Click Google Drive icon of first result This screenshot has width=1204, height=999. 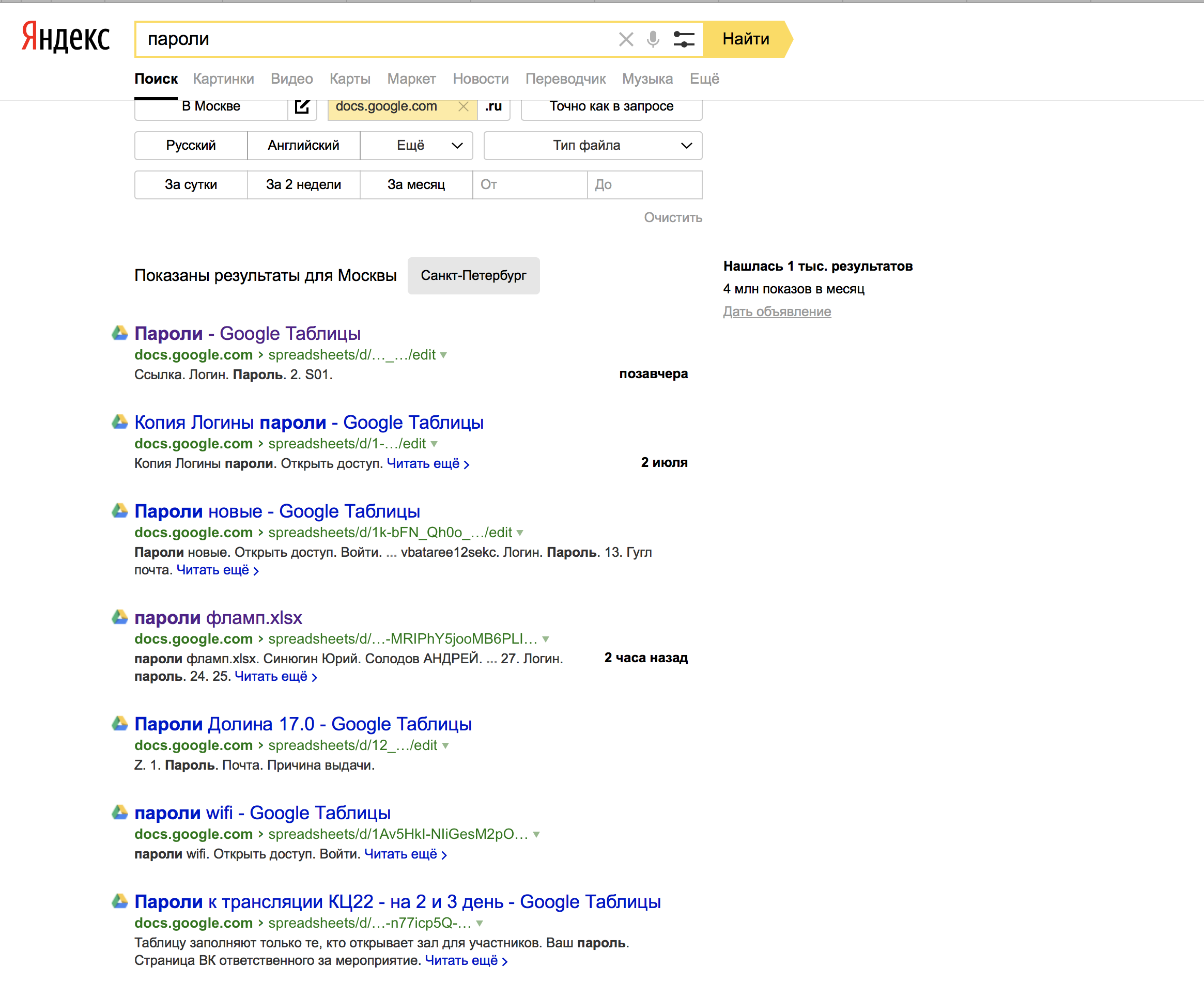(x=119, y=333)
